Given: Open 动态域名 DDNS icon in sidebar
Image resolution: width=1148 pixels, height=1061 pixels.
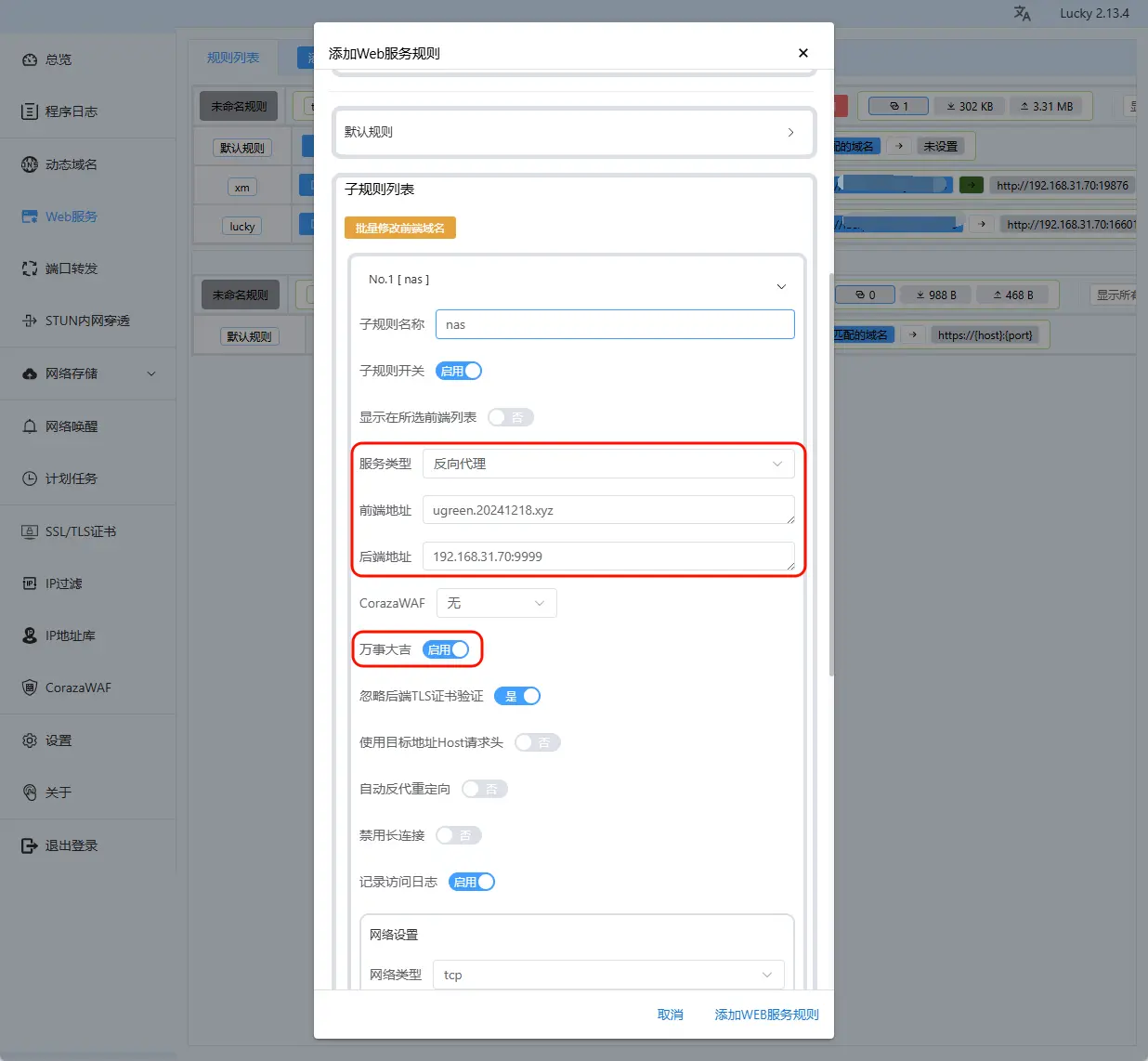Looking at the screenshot, I should coord(30,164).
